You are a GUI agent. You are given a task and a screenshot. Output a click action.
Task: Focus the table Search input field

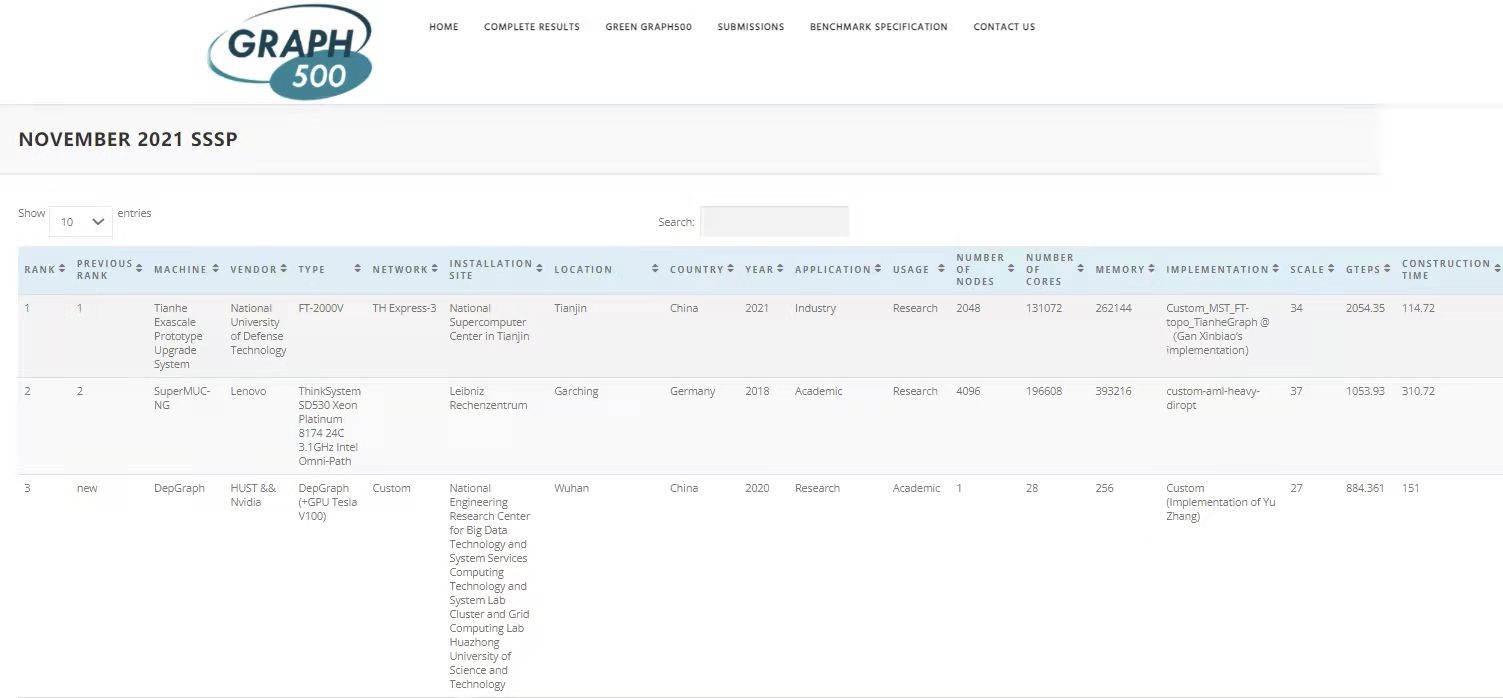pos(774,222)
